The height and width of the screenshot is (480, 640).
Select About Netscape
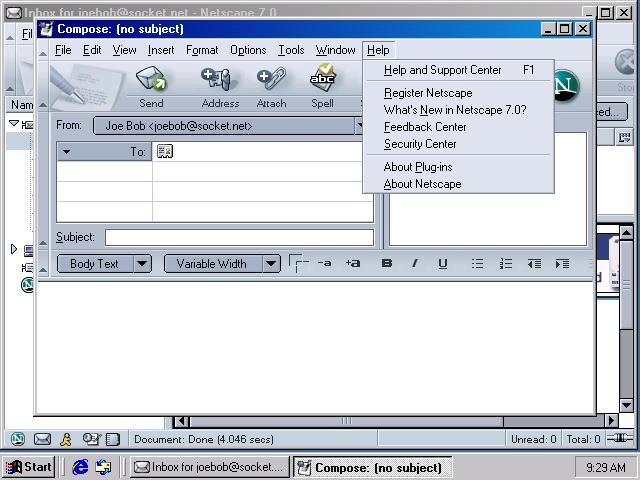point(458,184)
